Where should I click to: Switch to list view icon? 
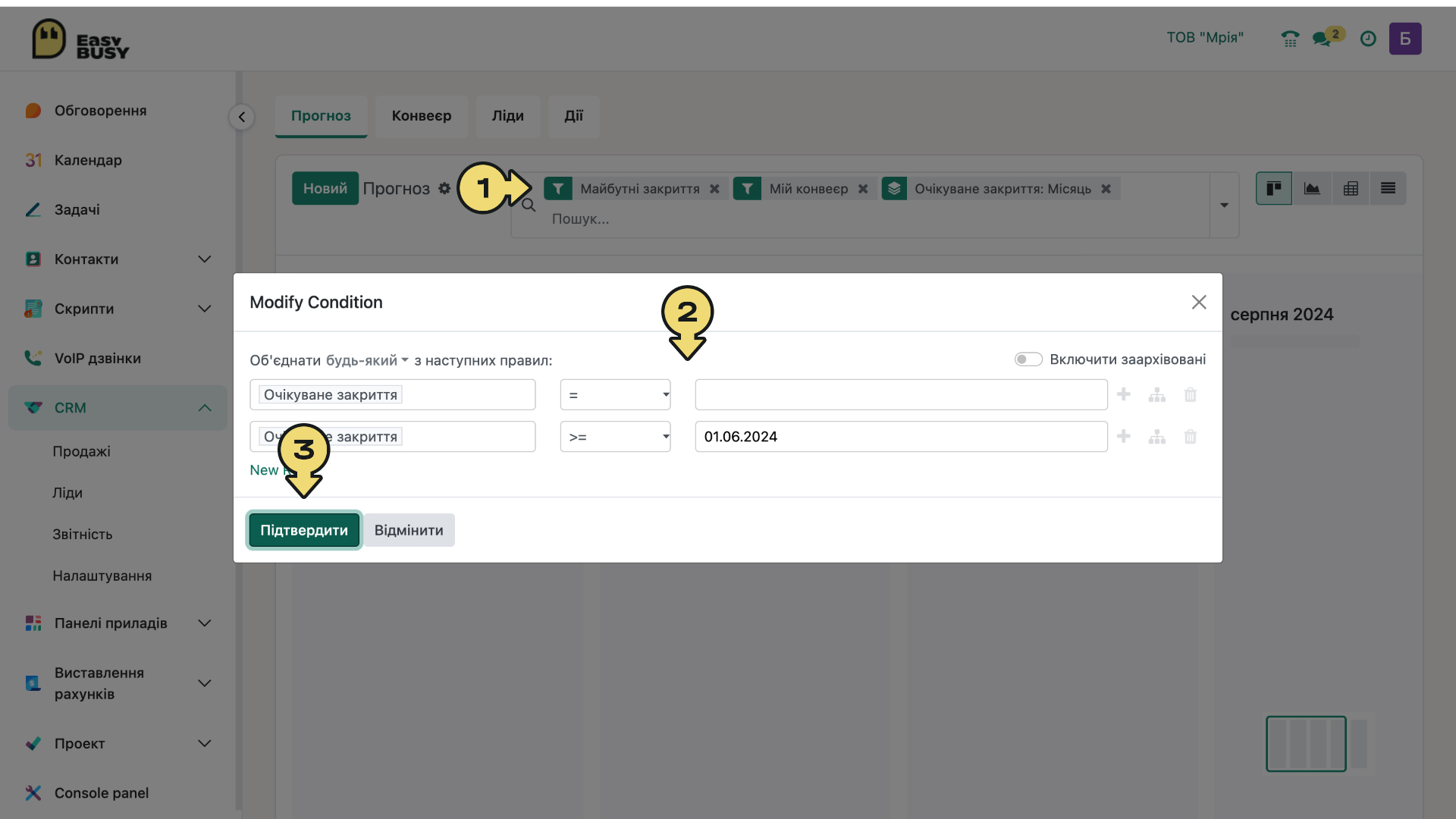(x=1388, y=188)
